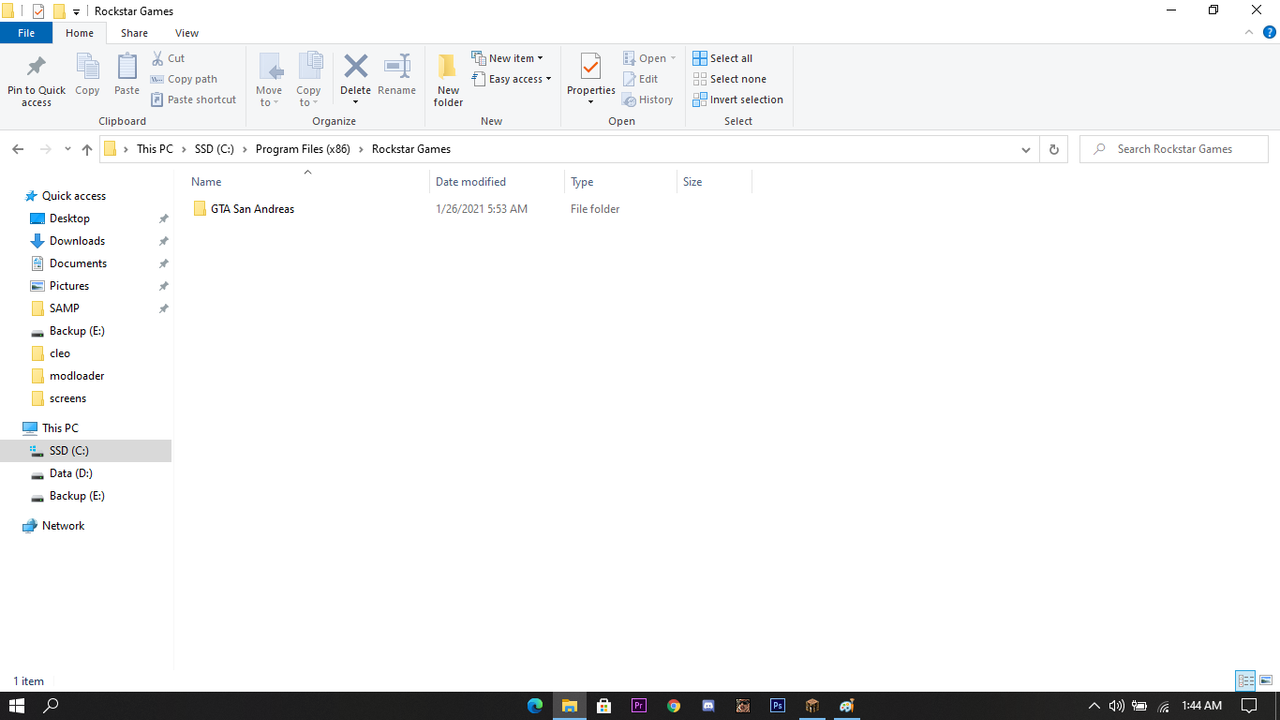Switch to Large icons view layout
Viewport: 1280px width, 720px height.
pos(1266,681)
